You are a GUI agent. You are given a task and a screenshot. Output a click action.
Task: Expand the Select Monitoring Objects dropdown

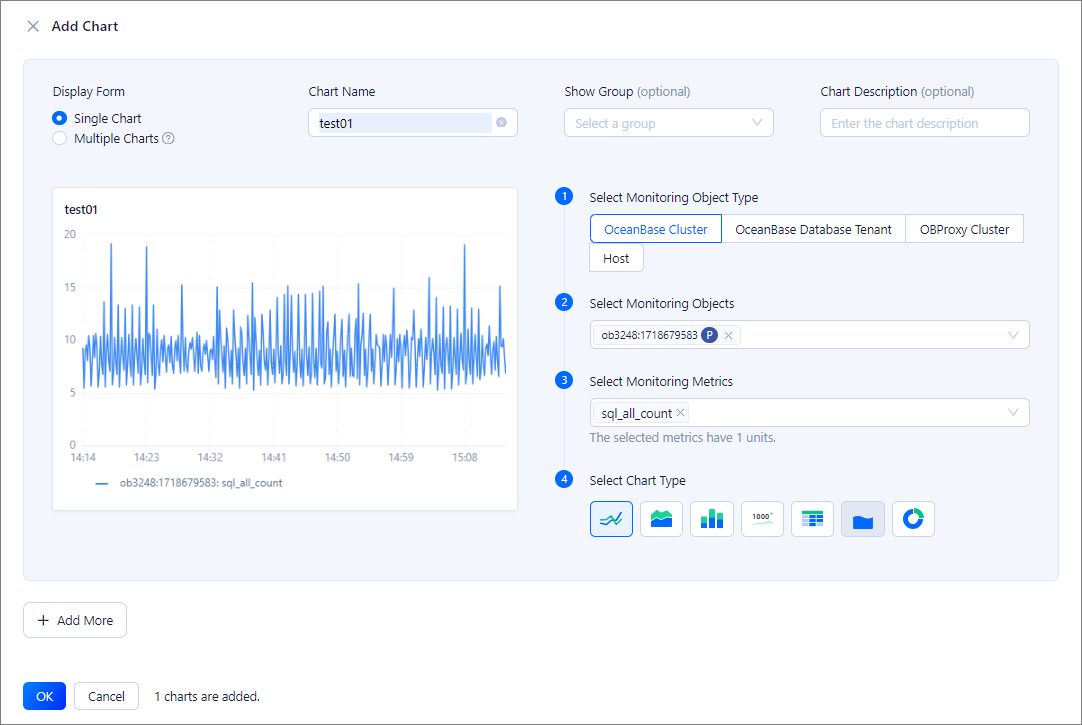(1013, 335)
